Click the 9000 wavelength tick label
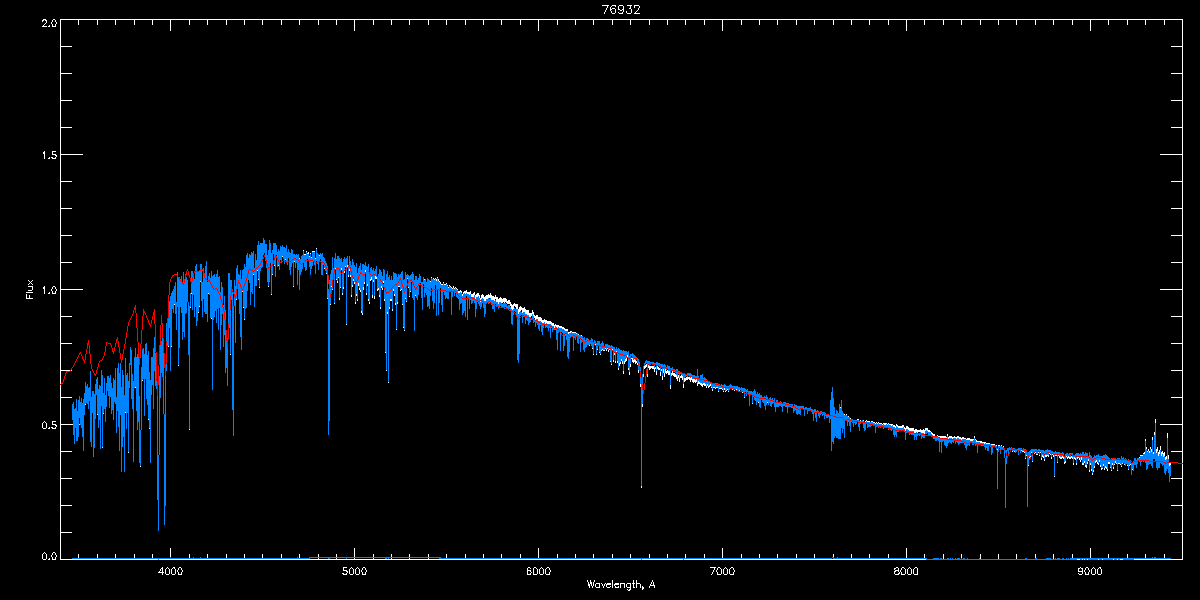1200x600 pixels. pos(1090,572)
